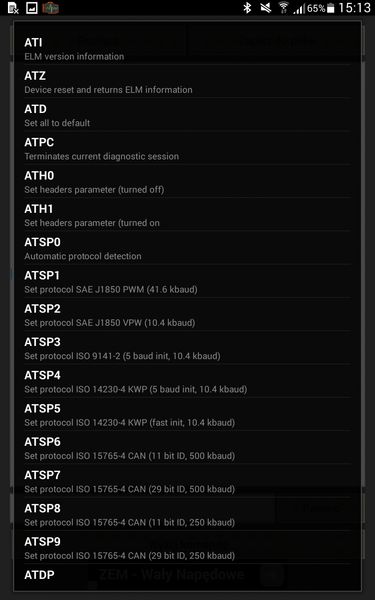Pick ATPC terminate diagnostic session entry
Image resolution: width=375 pixels, height=600 pixels.
tap(188, 148)
